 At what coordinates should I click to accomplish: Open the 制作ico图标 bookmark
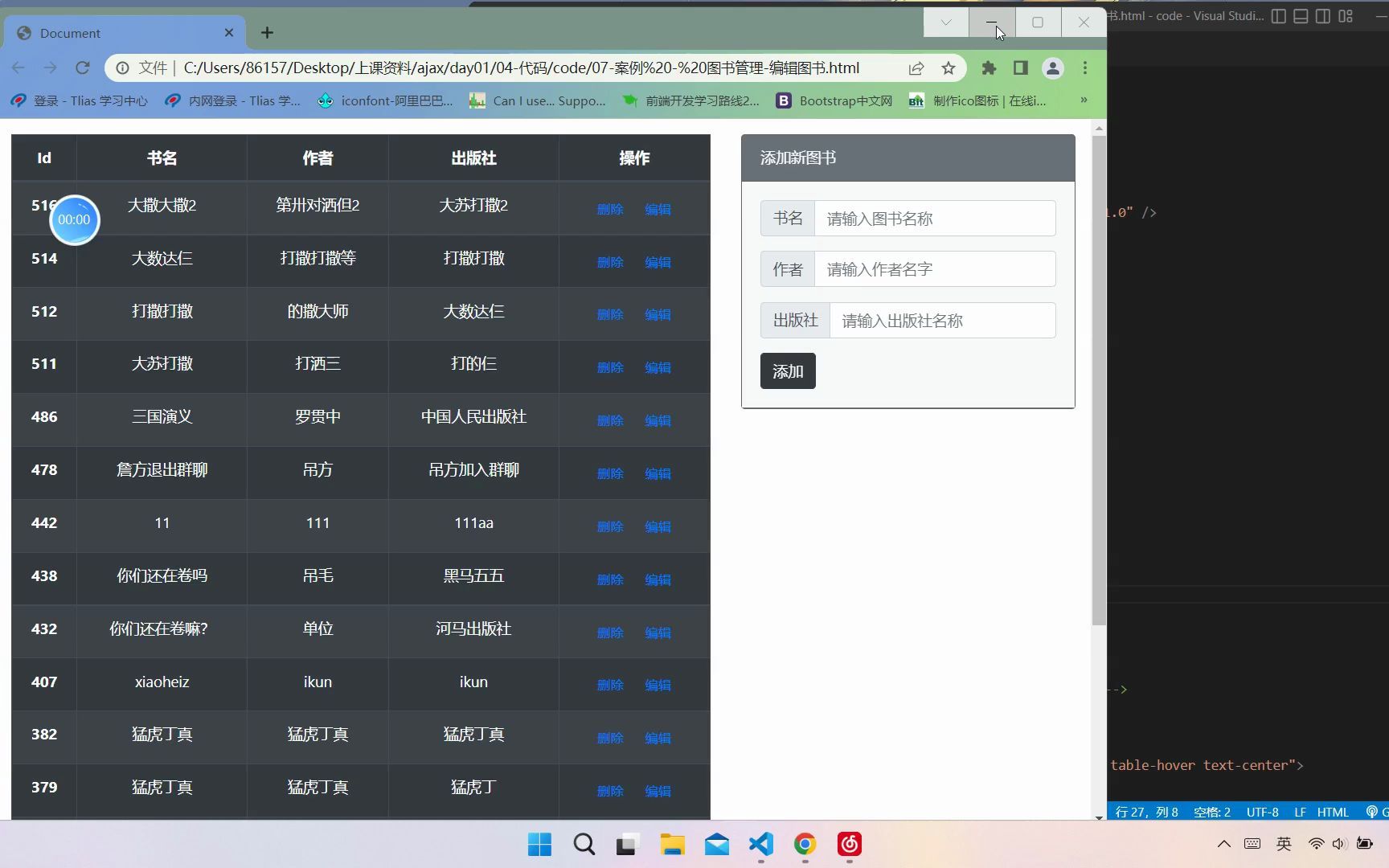[977, 100]
